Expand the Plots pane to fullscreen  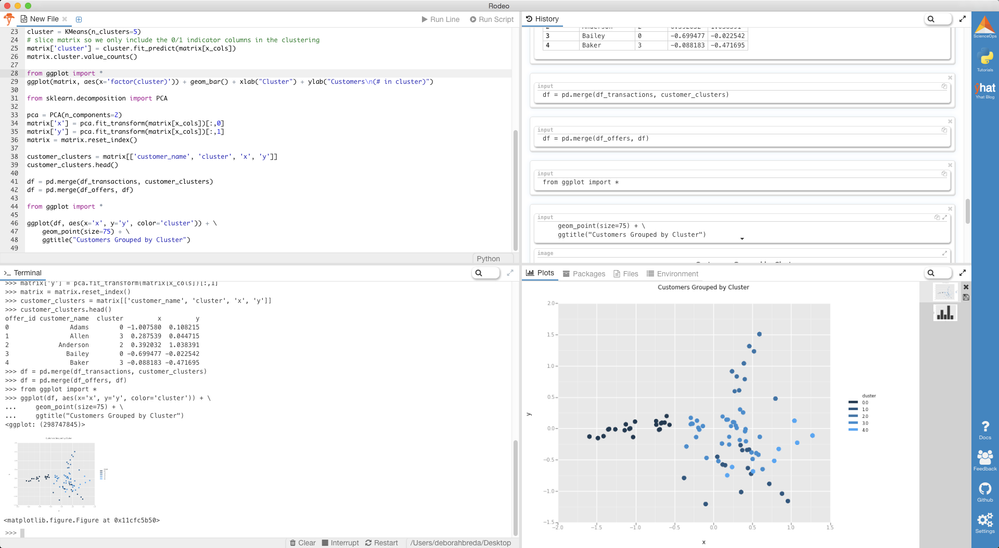962,273
